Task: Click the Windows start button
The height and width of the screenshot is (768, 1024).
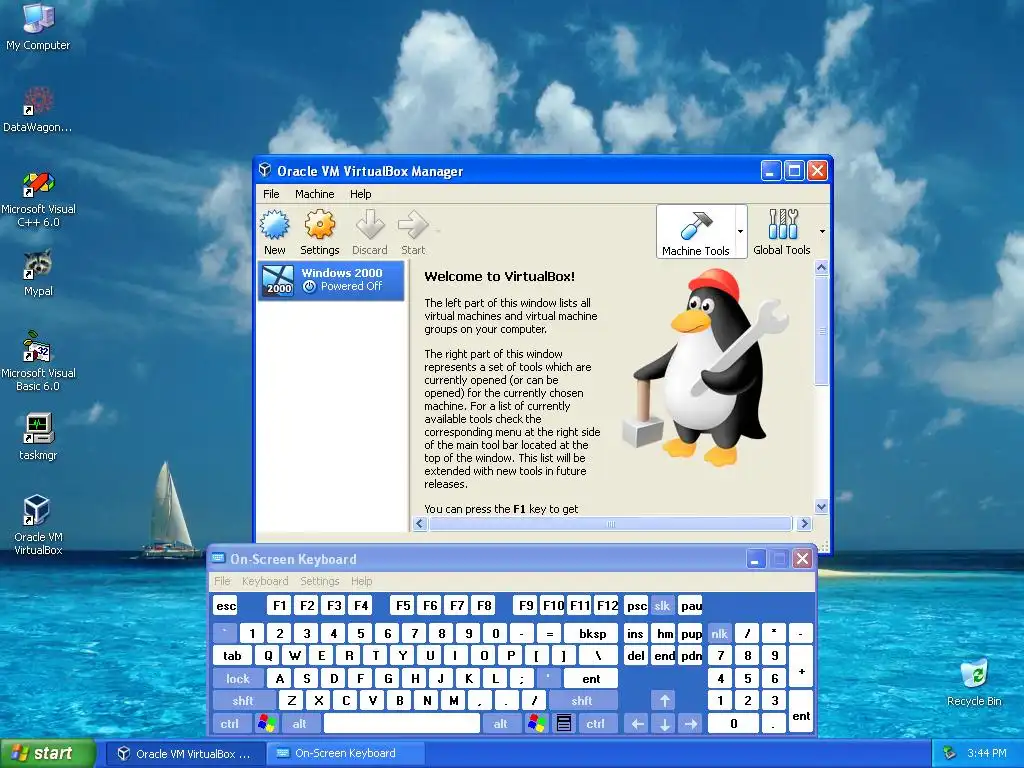Action: [48, 753]
